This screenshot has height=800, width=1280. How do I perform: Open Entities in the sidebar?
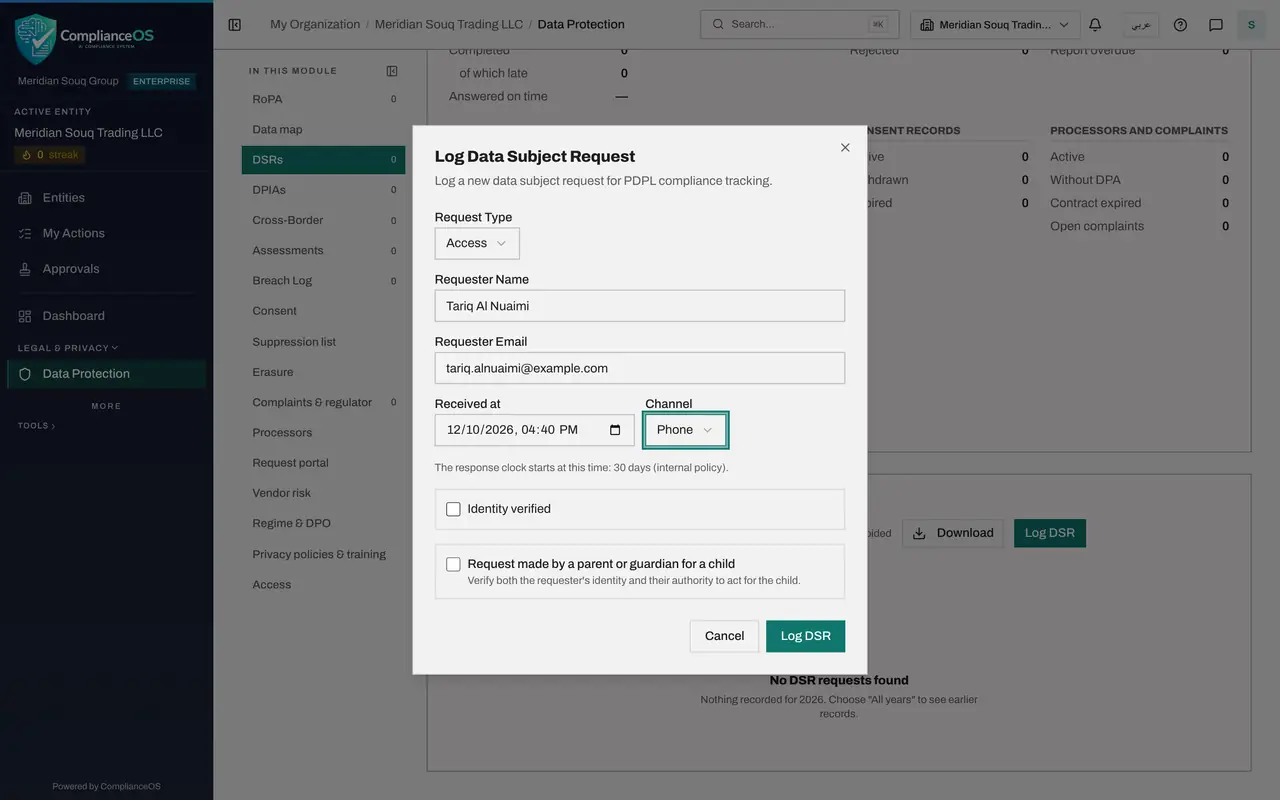click(x=106, y=198)
